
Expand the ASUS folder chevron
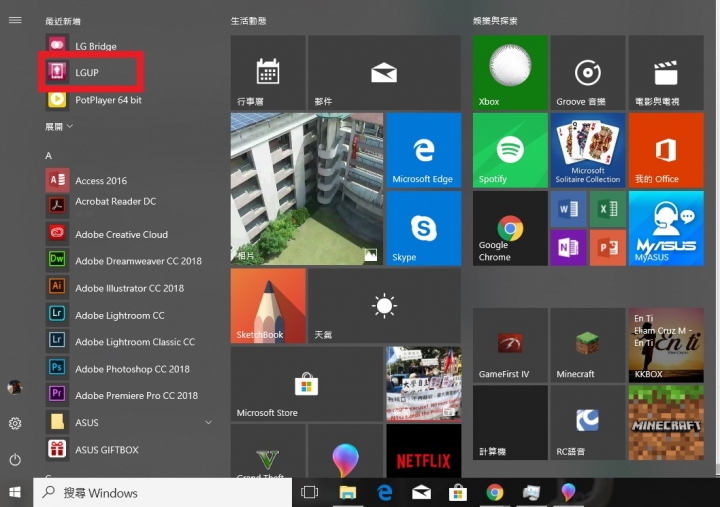(x=208, y=422)
